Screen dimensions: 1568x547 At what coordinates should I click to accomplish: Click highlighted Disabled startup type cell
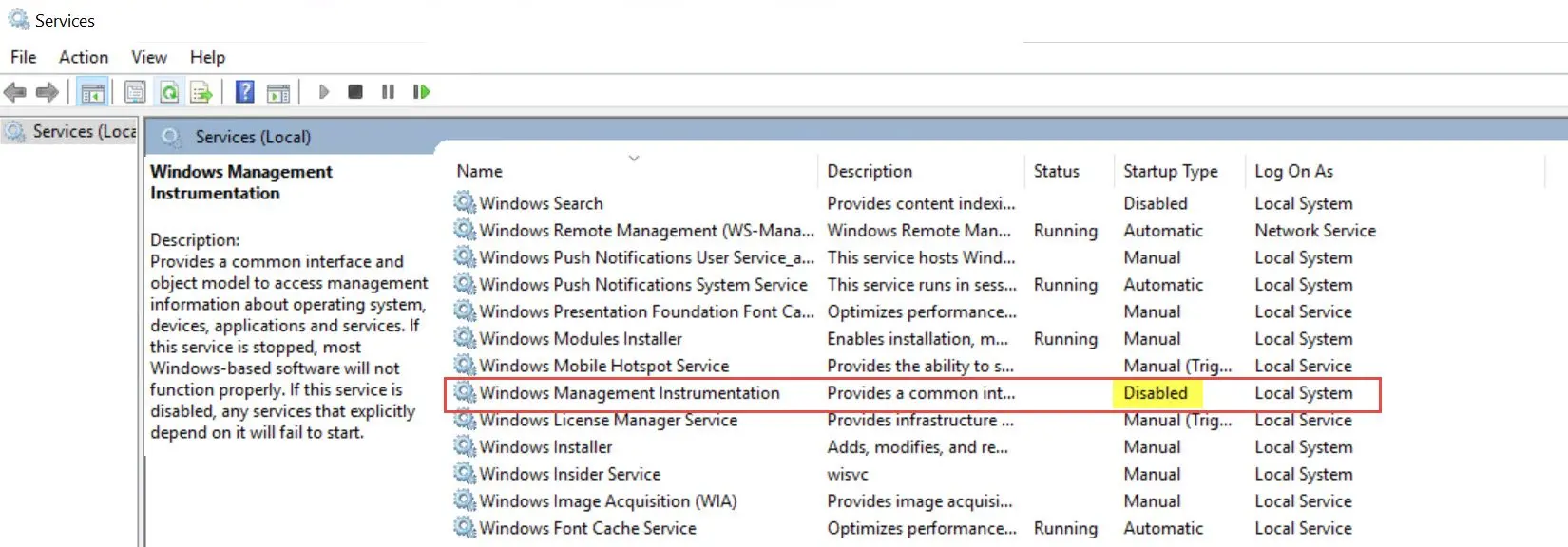tap(1156, 393)
